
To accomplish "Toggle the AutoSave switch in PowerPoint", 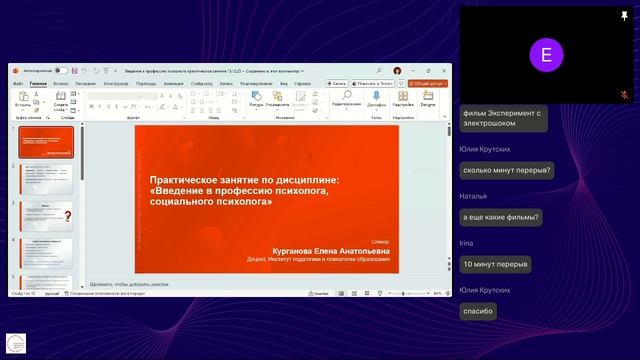I will coord(61,71).
